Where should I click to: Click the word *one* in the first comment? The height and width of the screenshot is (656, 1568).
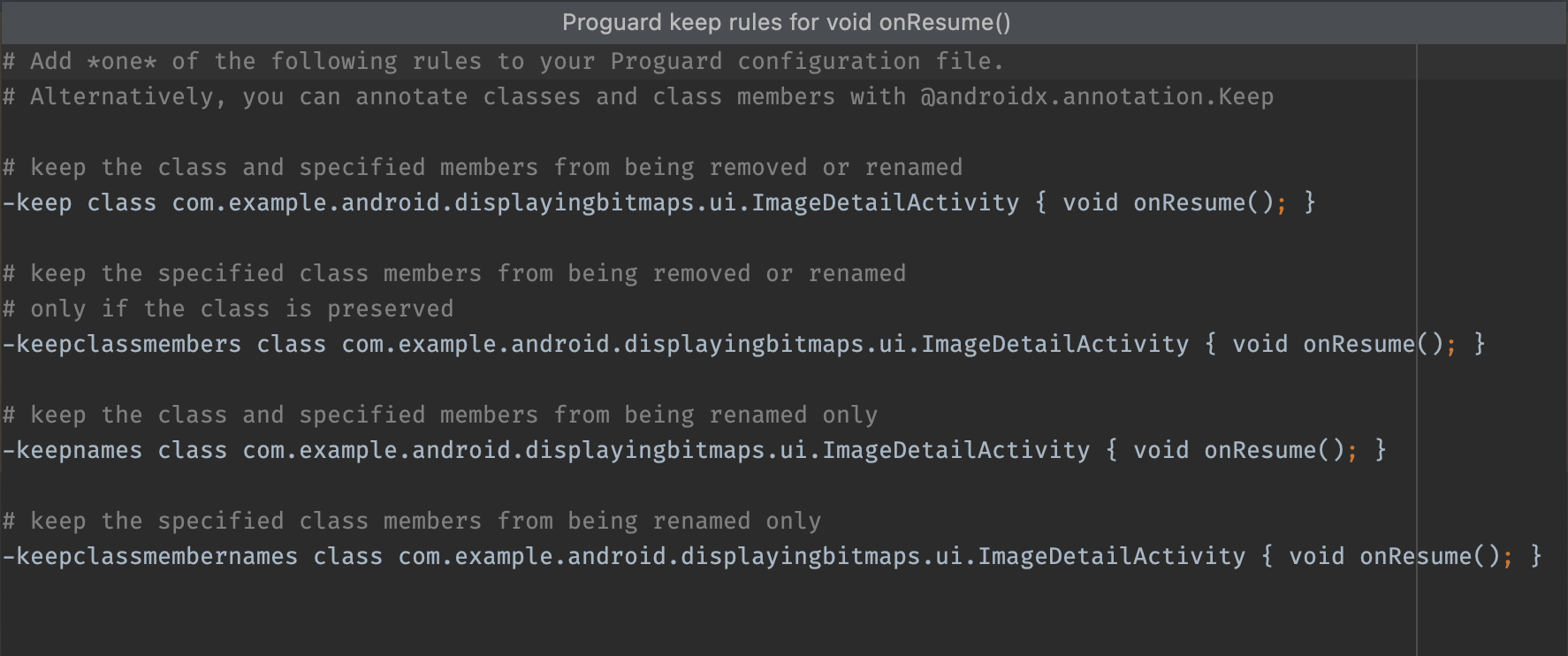click(x=122, y=61)
